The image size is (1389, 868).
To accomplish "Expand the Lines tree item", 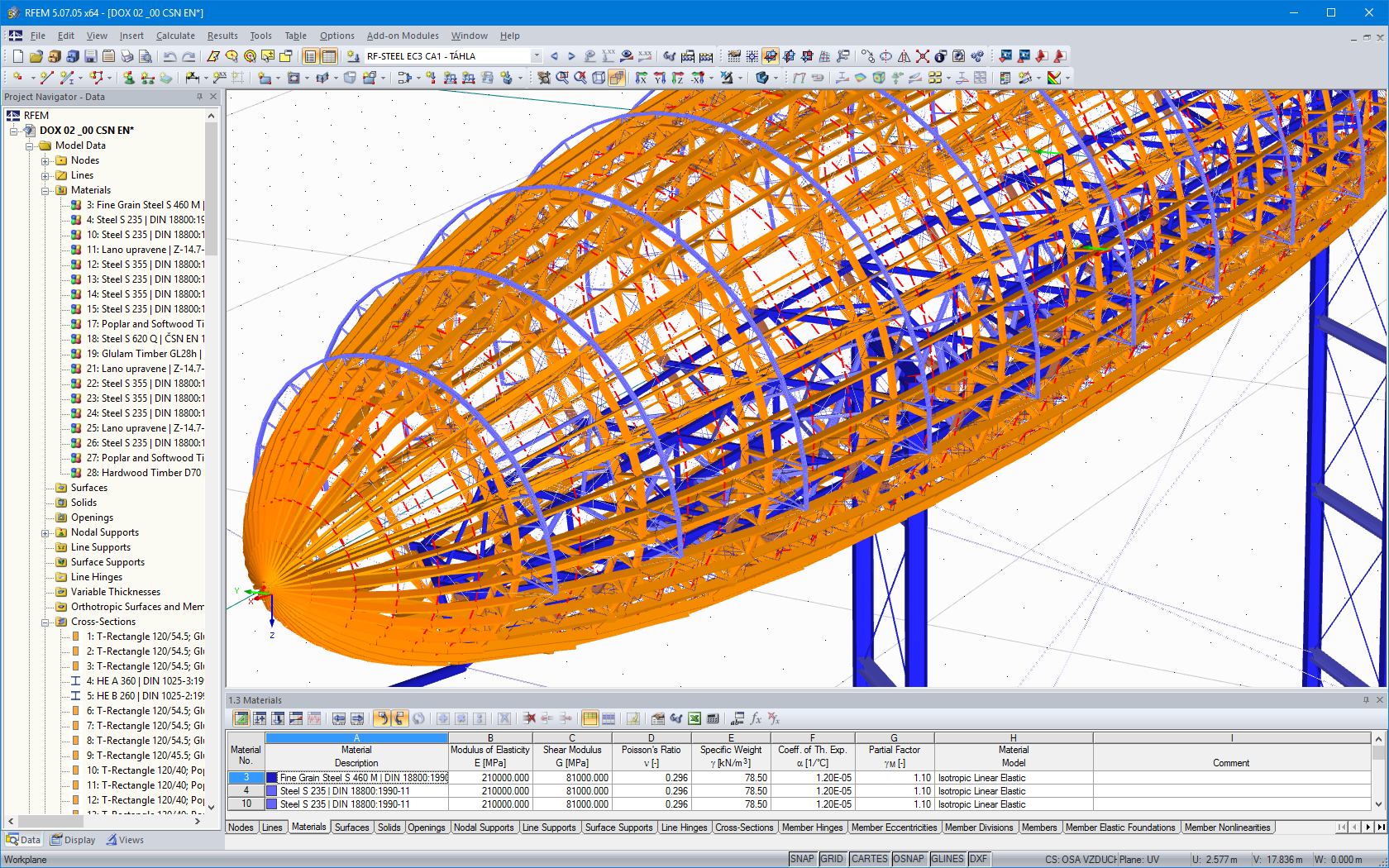I will (x=45, y=175).
